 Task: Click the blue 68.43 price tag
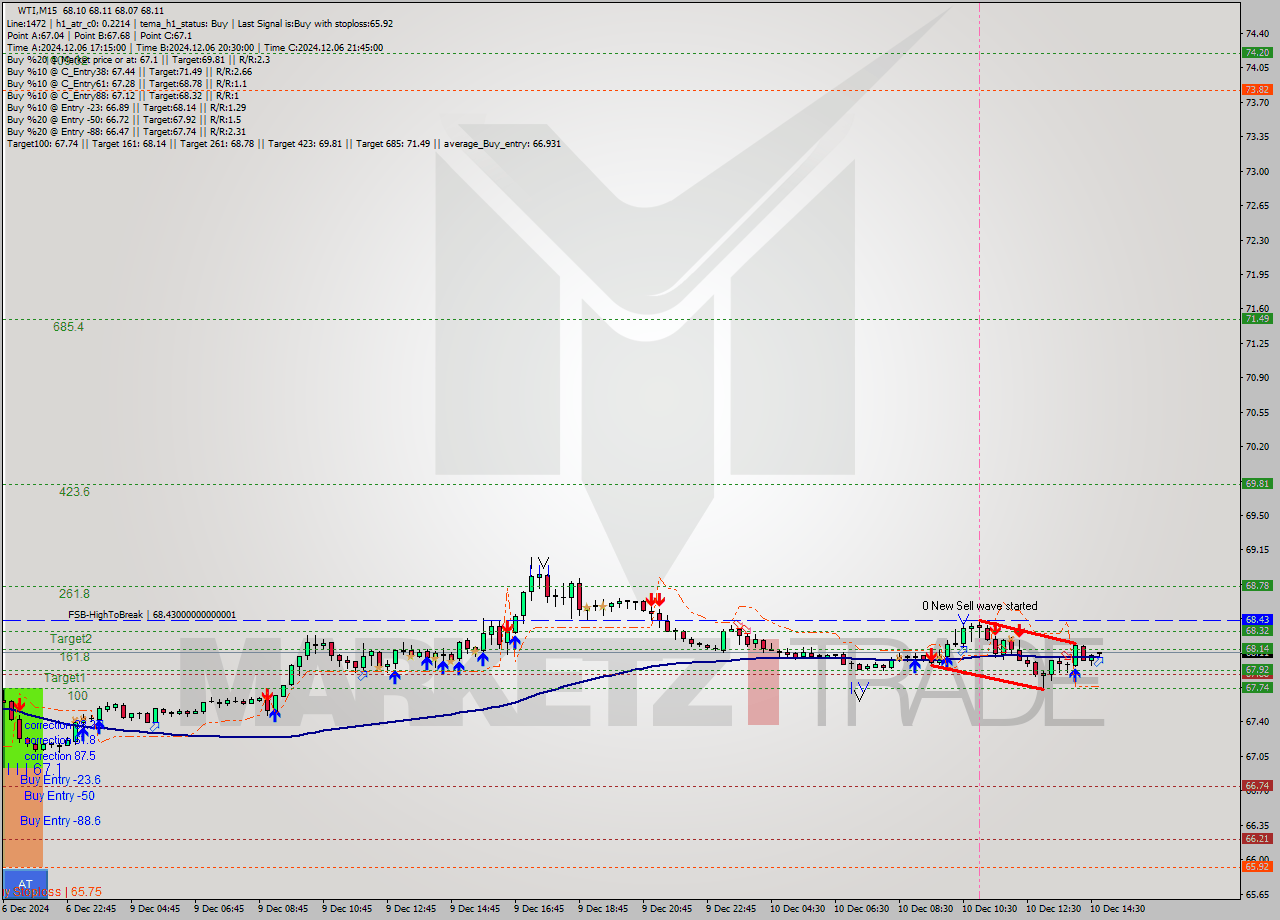pyautogui.click(x=1257, y=620)
